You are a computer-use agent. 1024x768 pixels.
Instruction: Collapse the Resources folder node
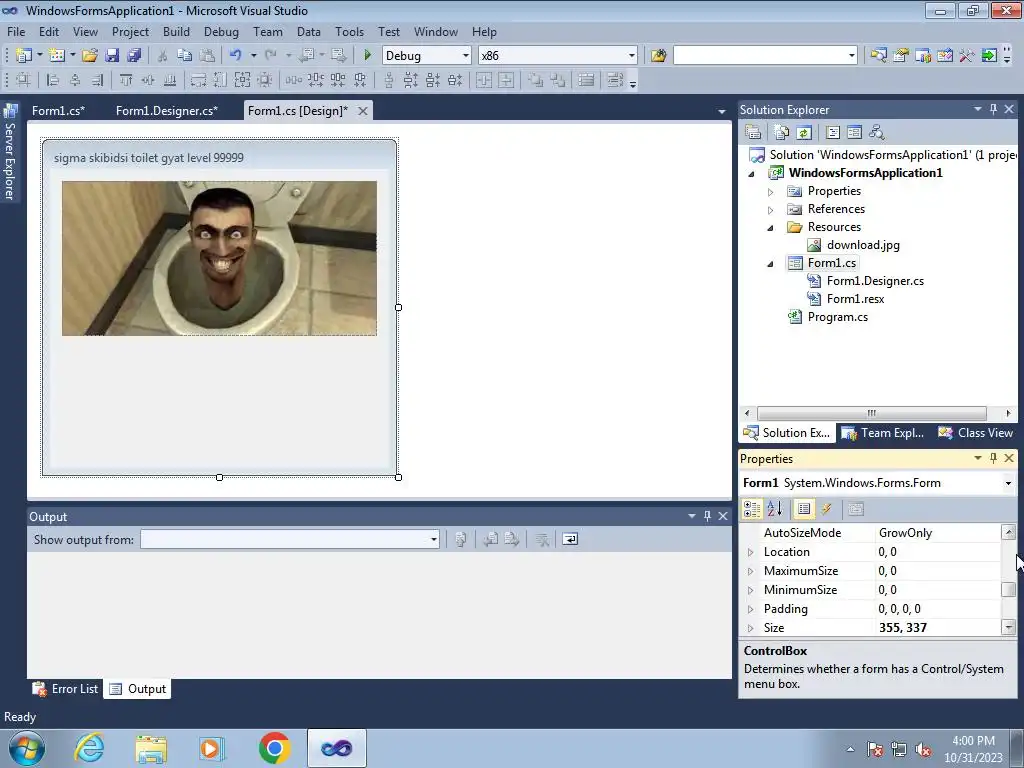(x=771, y=228)
